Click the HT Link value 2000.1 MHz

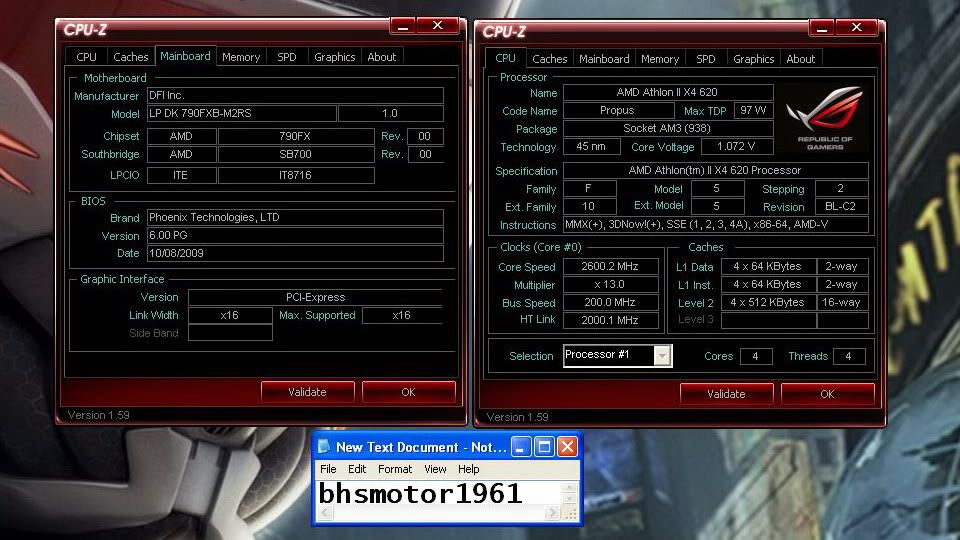pyautogui.click(x=610, y=320)
